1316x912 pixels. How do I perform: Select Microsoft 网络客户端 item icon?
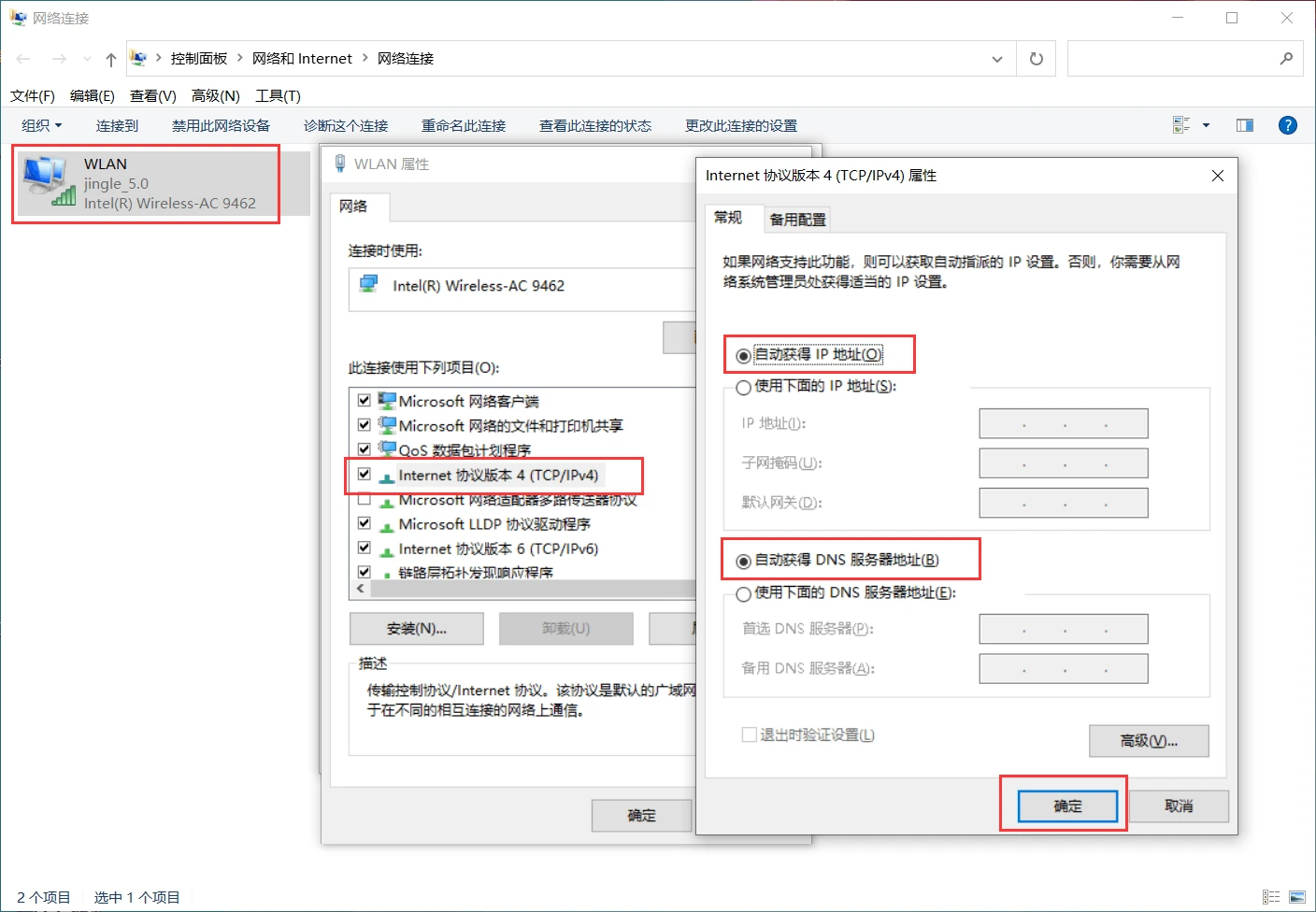click(387, 401)
